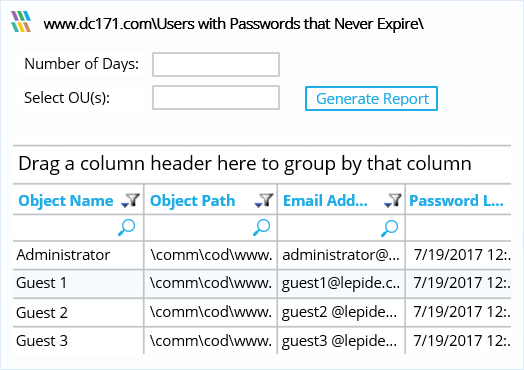The width and height of the screenshot is (524, 370).
Task: Click Administrator's object path cell
Action: tap(211, 255)
